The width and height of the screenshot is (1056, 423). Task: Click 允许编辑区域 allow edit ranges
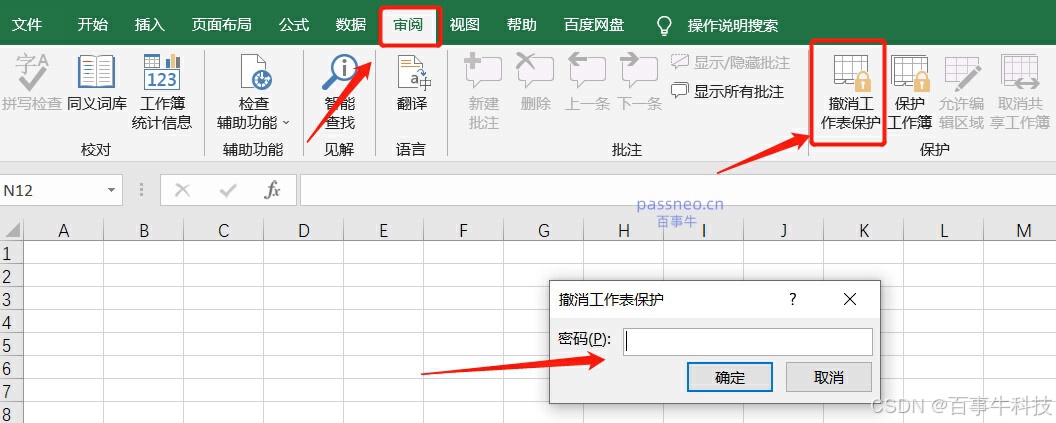[961, 92]
